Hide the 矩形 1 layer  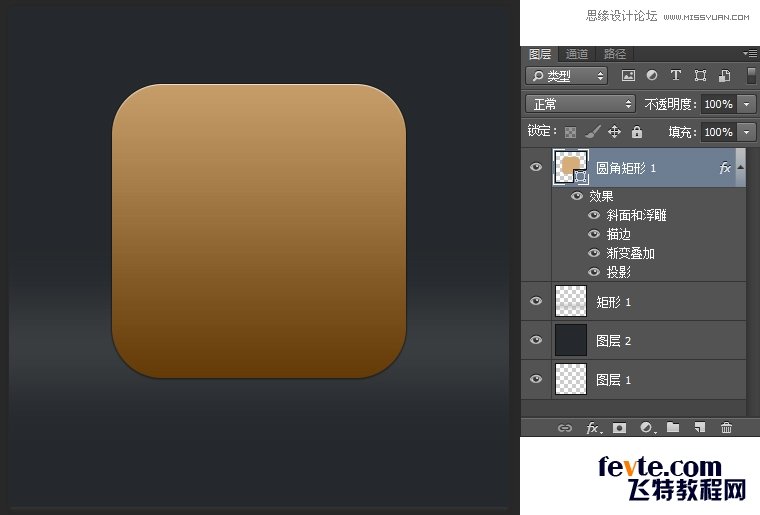point(536,301)
